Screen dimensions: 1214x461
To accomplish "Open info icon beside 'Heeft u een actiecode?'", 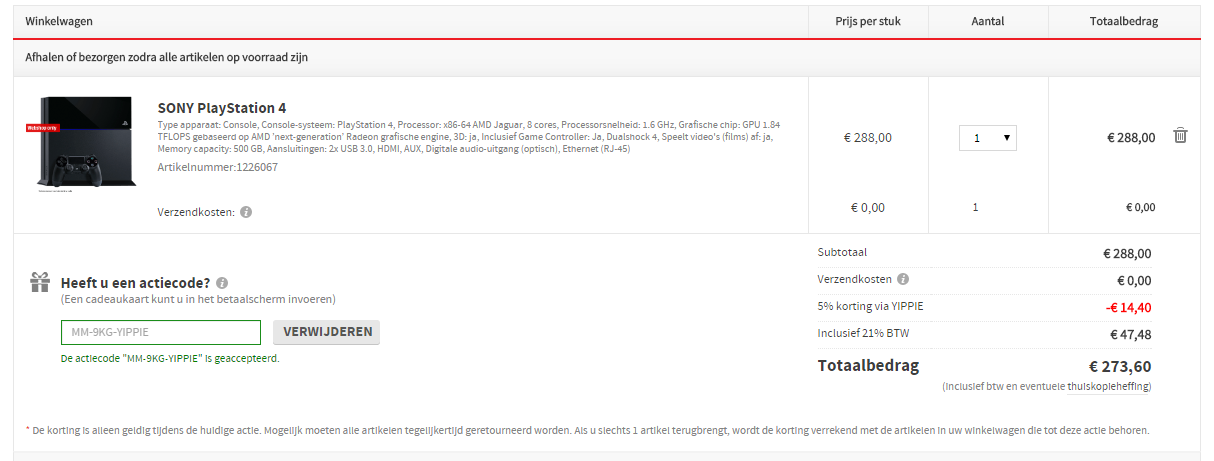I will click(222, 283).
